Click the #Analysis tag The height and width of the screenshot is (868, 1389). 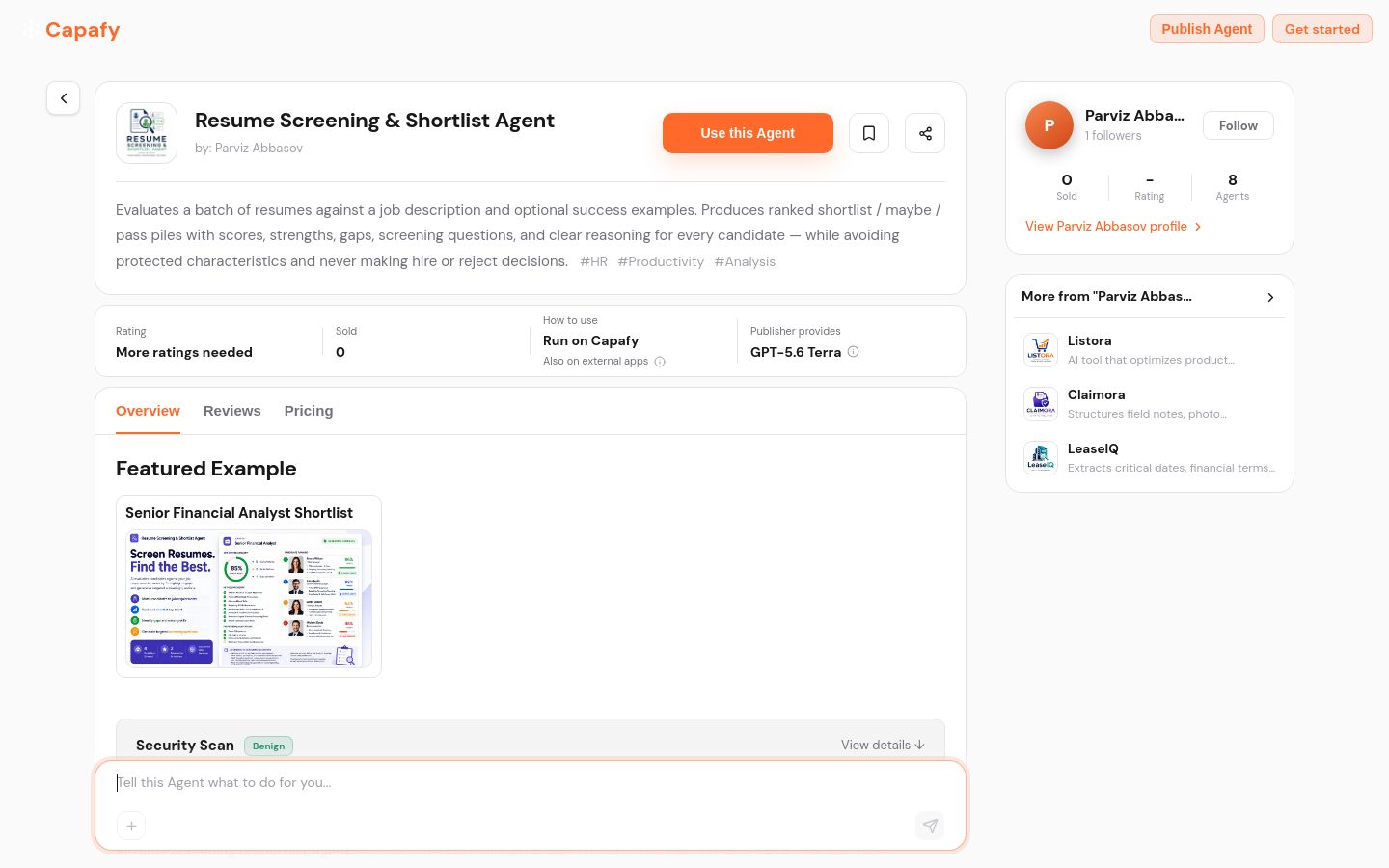point(745,261)
